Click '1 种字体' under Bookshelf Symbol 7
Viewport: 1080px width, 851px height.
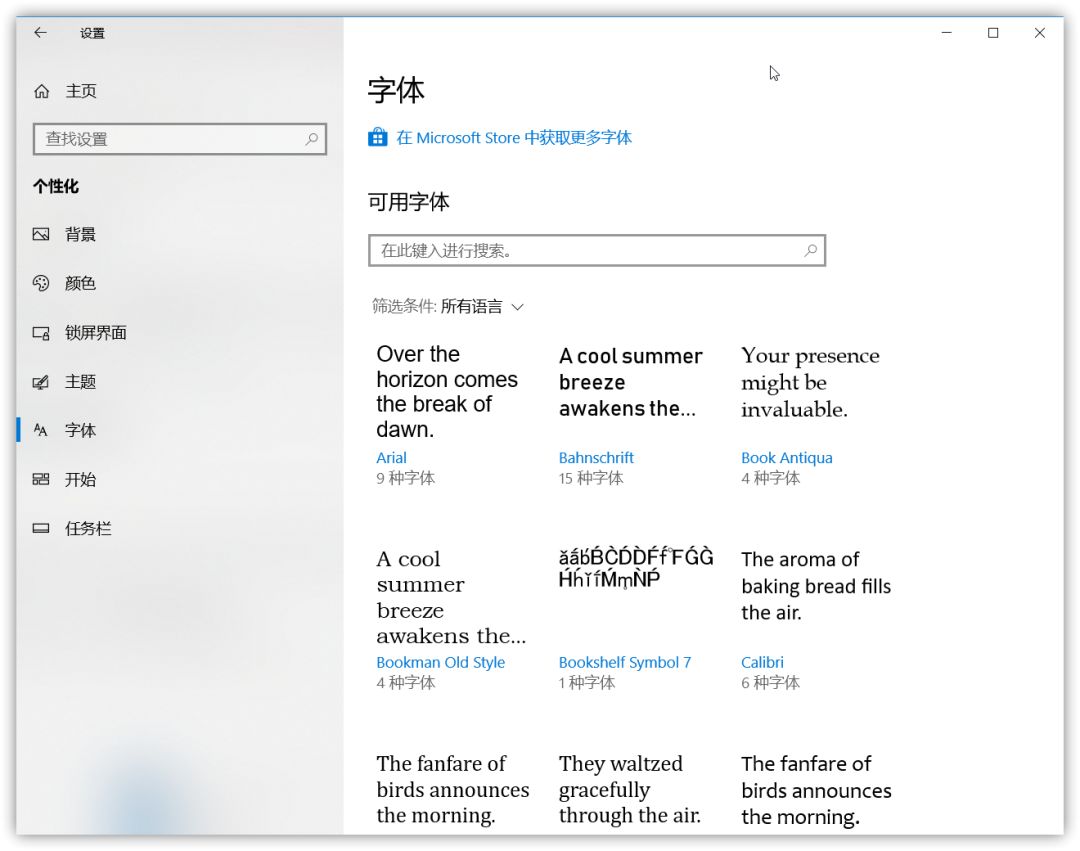(587, 683)
